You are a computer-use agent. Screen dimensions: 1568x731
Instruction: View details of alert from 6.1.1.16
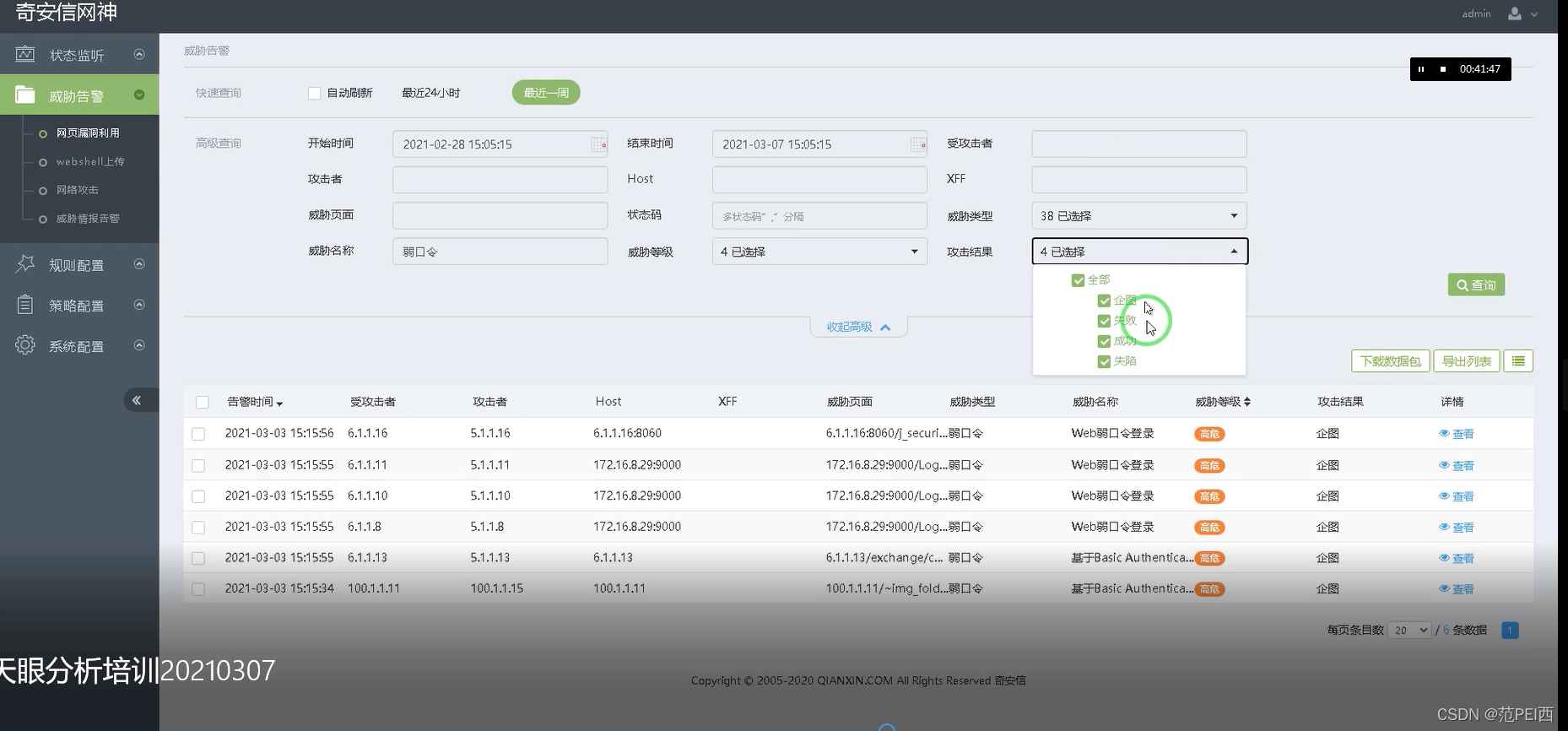tap(1457, 434)
